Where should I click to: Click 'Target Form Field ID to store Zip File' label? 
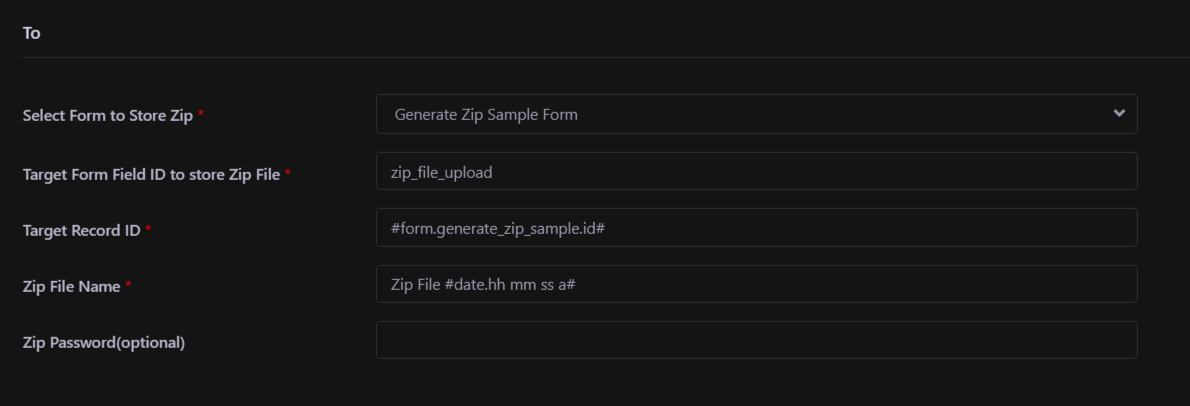(151, 174)
